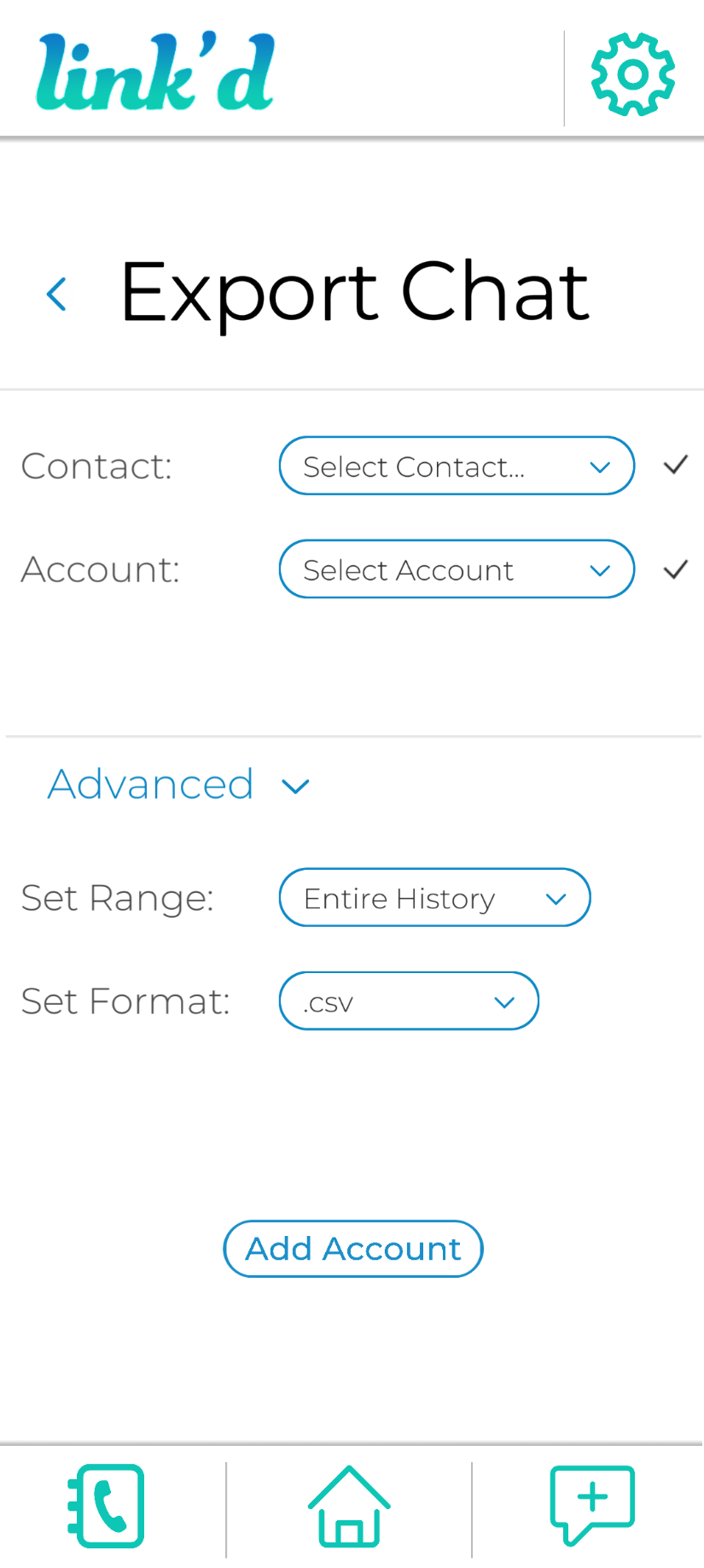Click the Set Format: label

[125, 1001]
